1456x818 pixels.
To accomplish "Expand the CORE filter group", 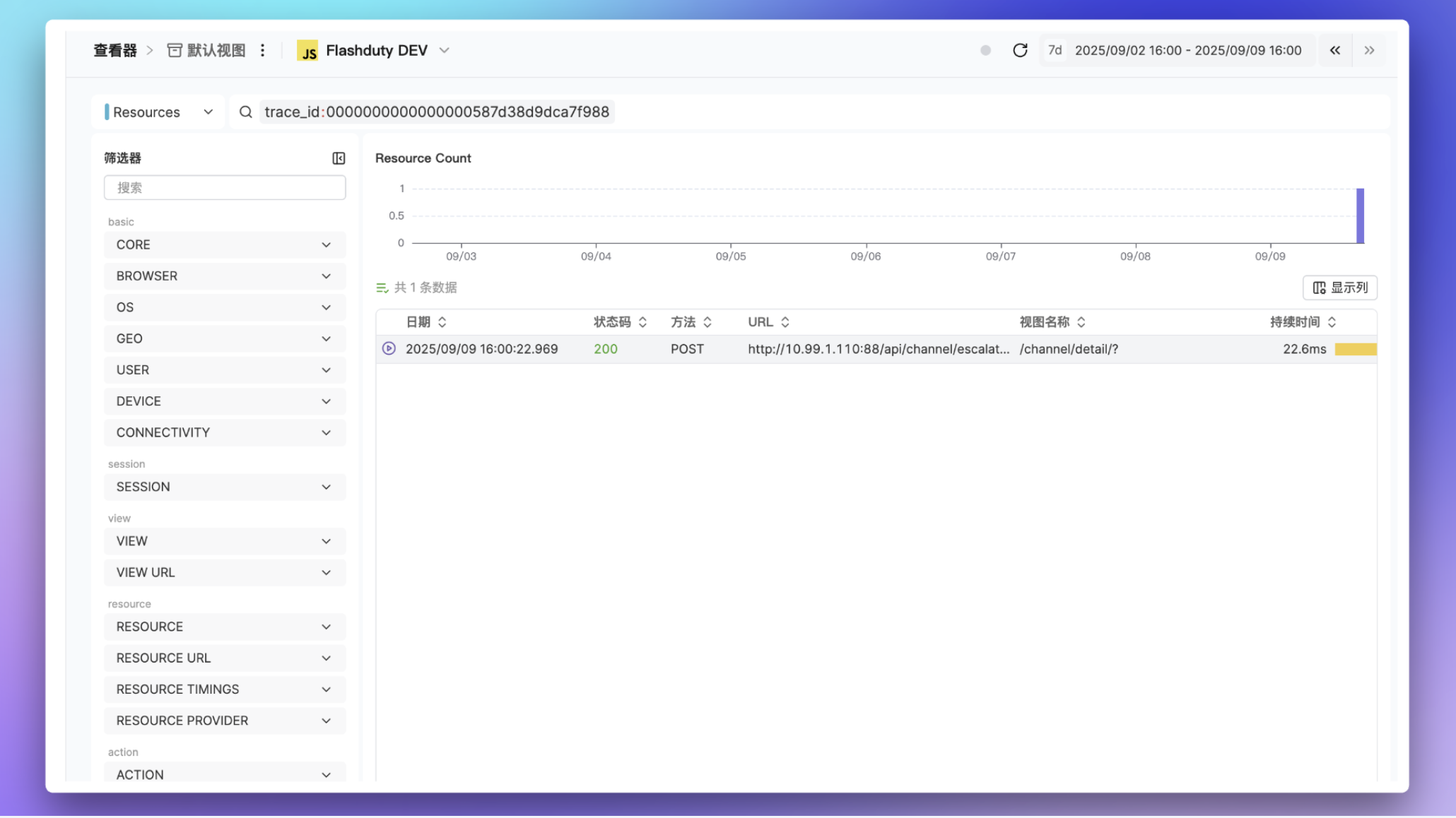I will (225, 244).
